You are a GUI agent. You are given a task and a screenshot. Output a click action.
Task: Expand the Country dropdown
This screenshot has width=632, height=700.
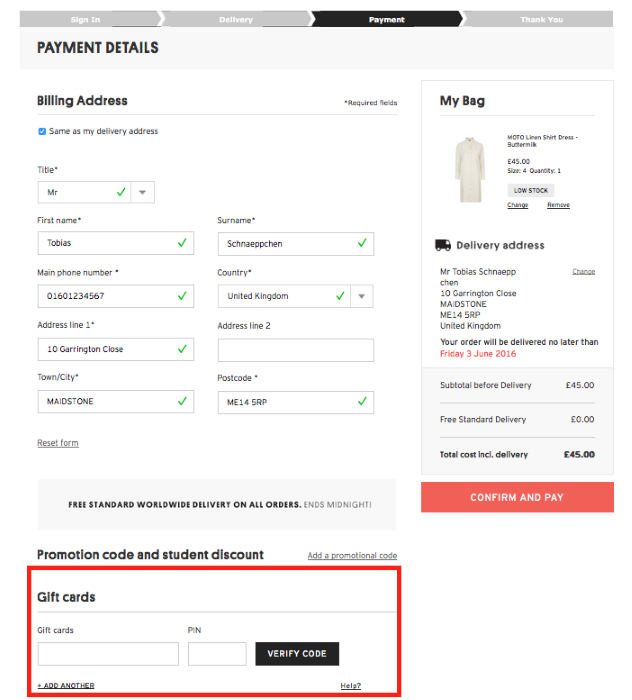[362, 296]
